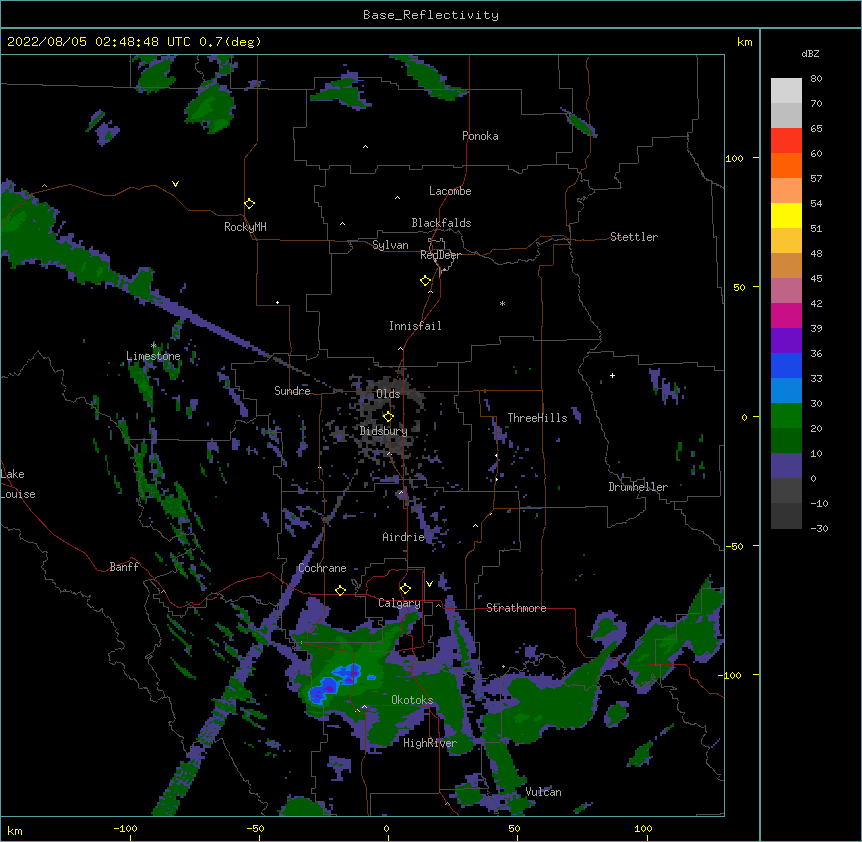Click the Sylvan city label
The height and width of the screenshot is (842, 862).
coord(390,245)
